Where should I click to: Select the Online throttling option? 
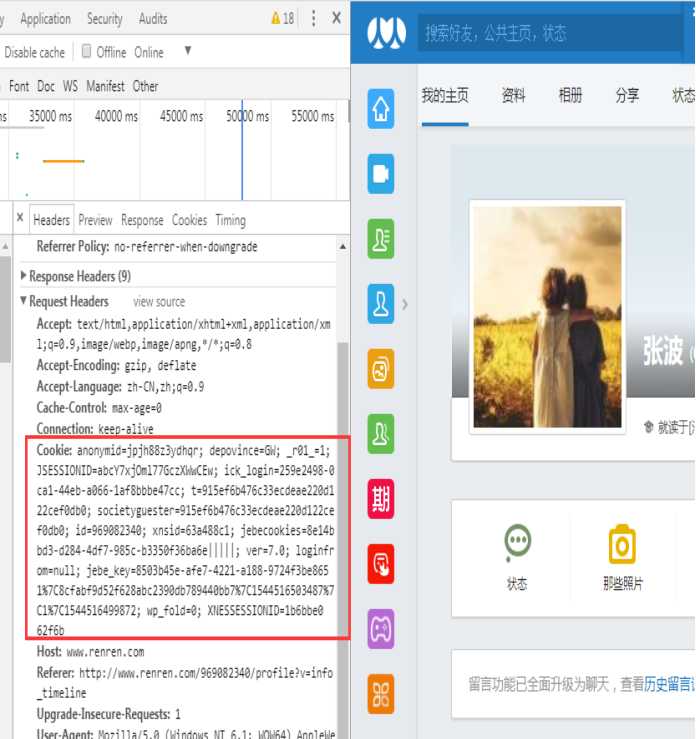pos(149,52)
